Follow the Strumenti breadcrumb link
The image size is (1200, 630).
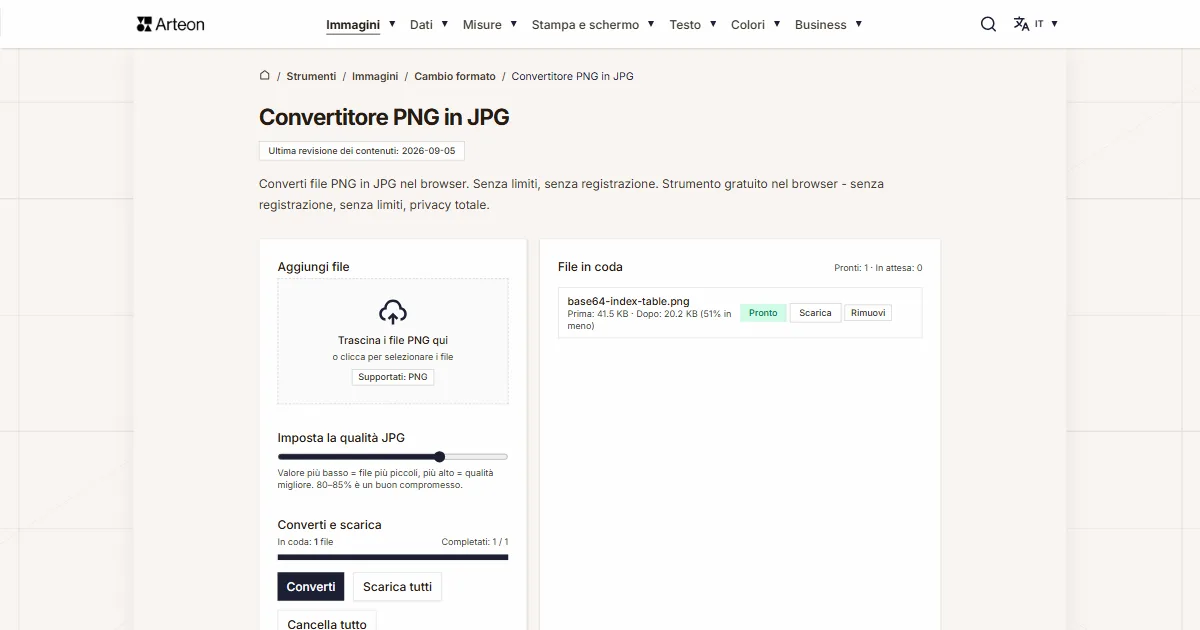[311, 76]
